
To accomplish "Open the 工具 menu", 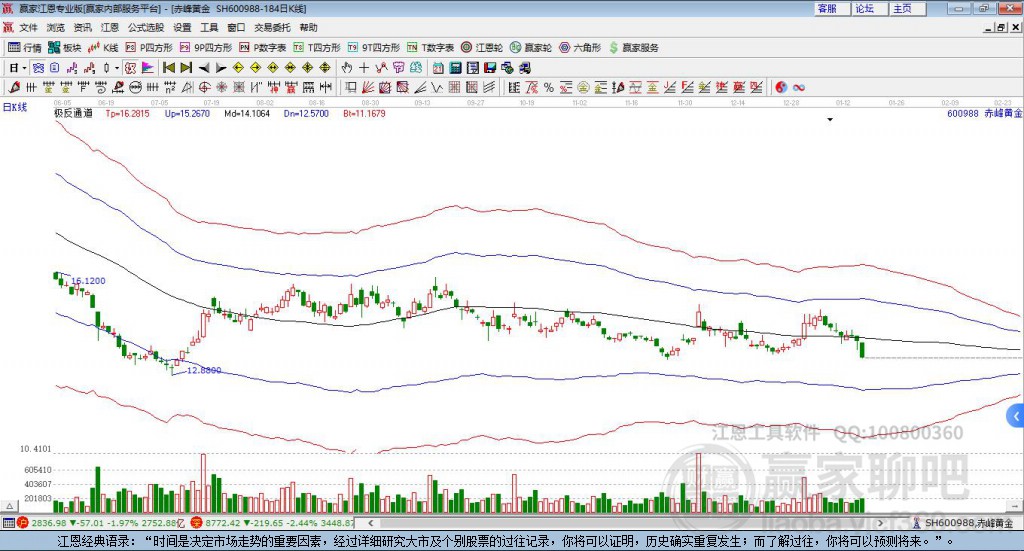I will coord(209,27).
